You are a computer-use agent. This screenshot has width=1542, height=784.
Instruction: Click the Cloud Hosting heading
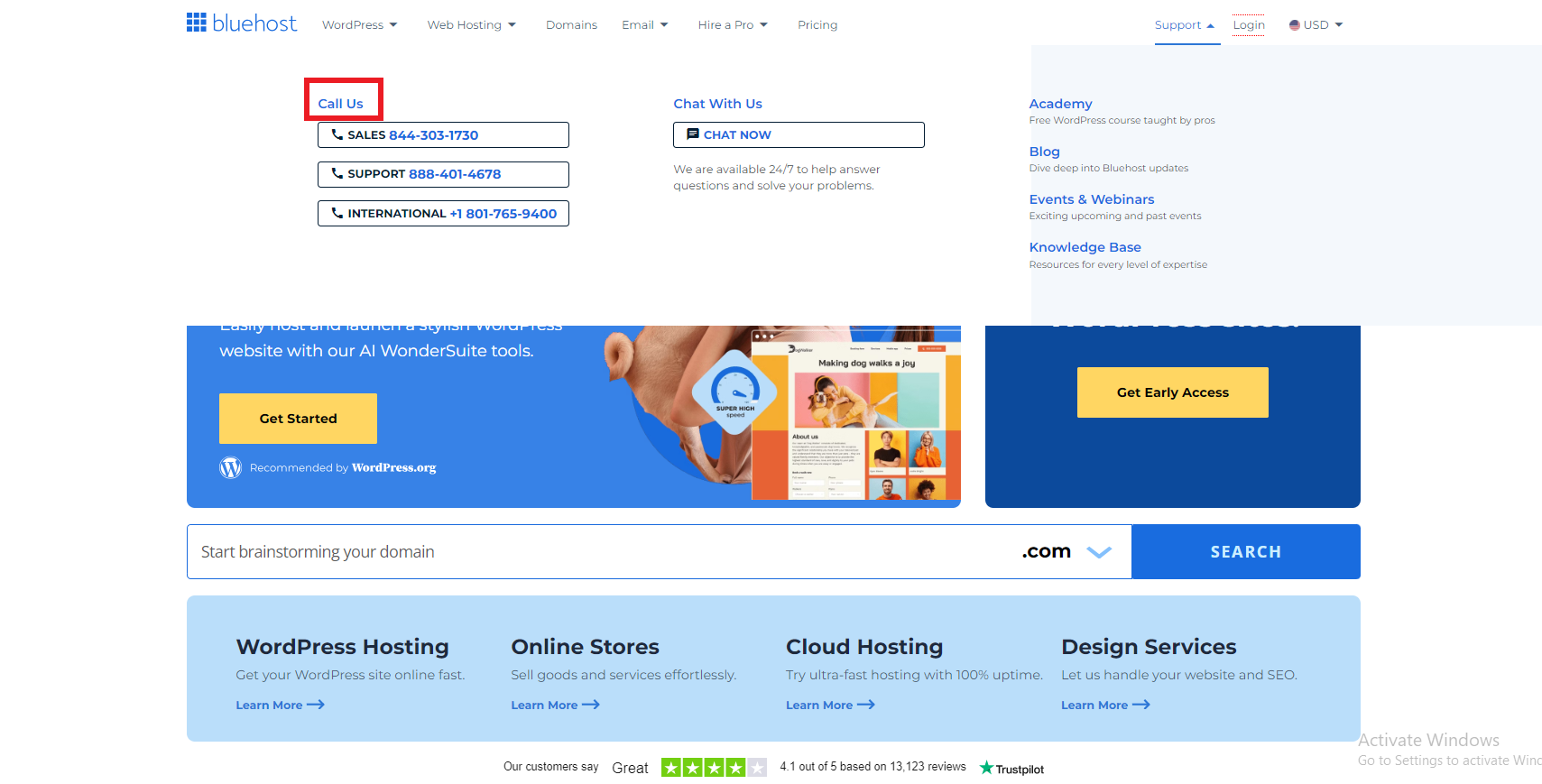(x=864, y=647)
